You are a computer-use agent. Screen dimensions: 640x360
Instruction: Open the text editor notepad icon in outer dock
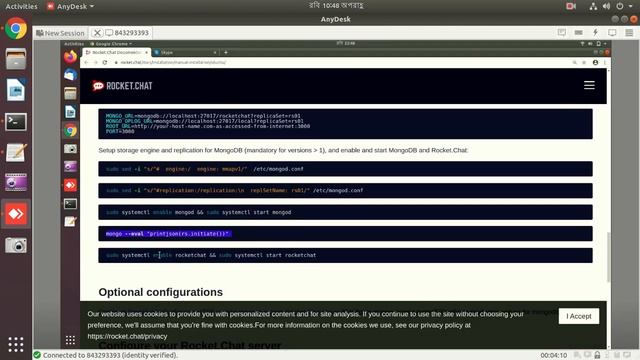(16, 153)
